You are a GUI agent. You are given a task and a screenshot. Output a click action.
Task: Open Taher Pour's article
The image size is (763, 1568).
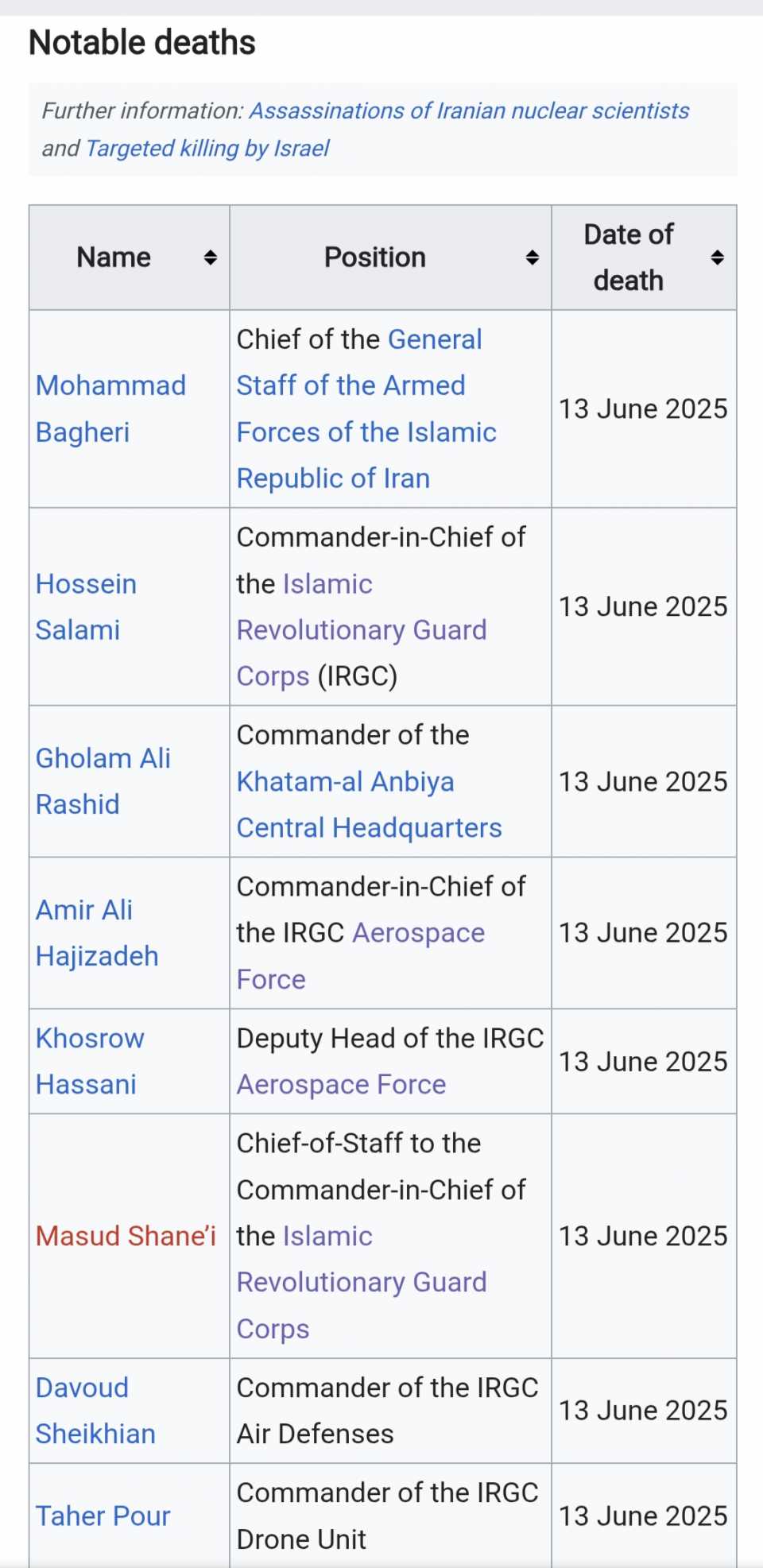point(103,1516)
